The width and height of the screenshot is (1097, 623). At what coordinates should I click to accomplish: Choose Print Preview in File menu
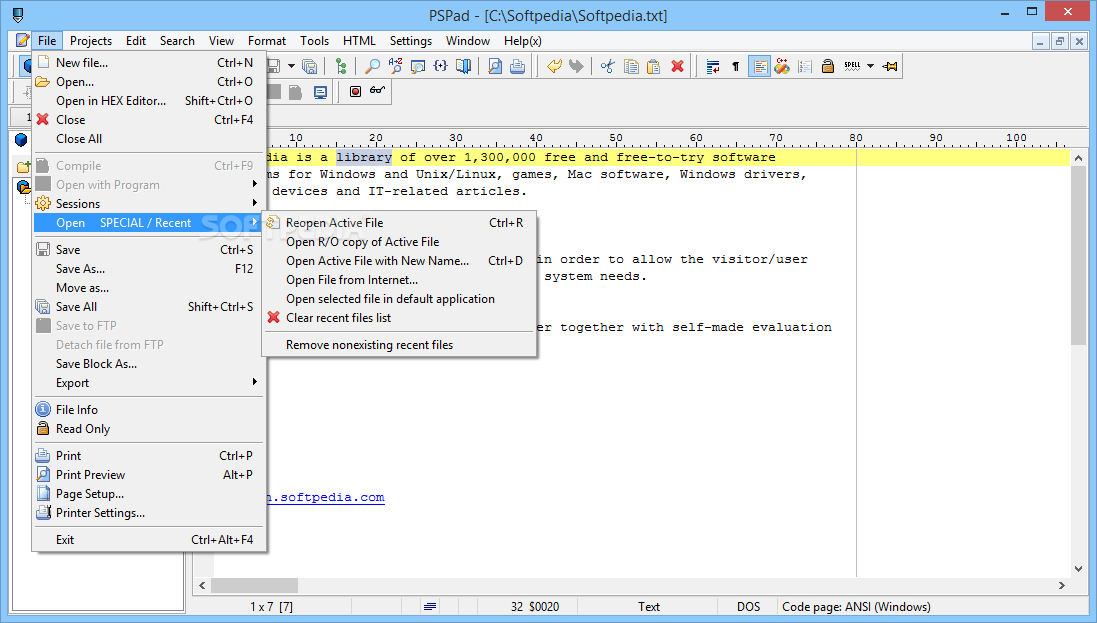pyautogui.click(x=149, y=475)
